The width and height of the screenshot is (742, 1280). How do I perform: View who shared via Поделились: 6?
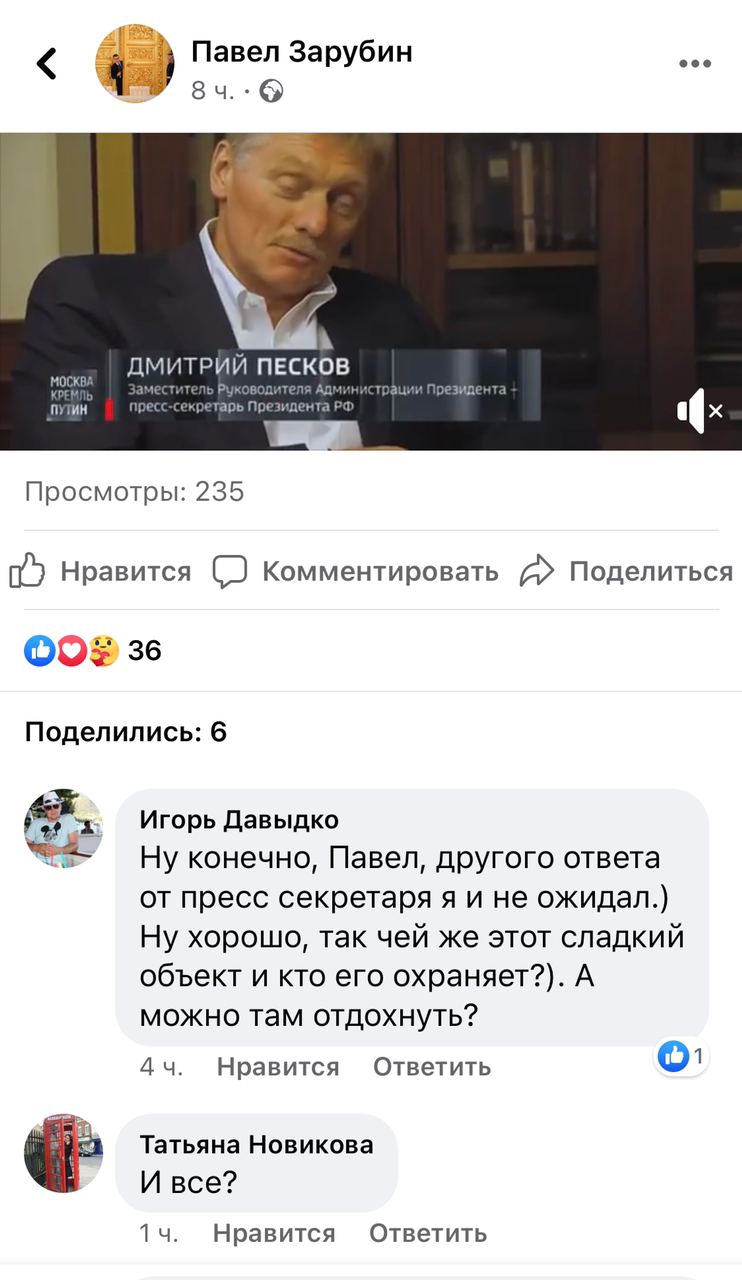click(126, 732)
